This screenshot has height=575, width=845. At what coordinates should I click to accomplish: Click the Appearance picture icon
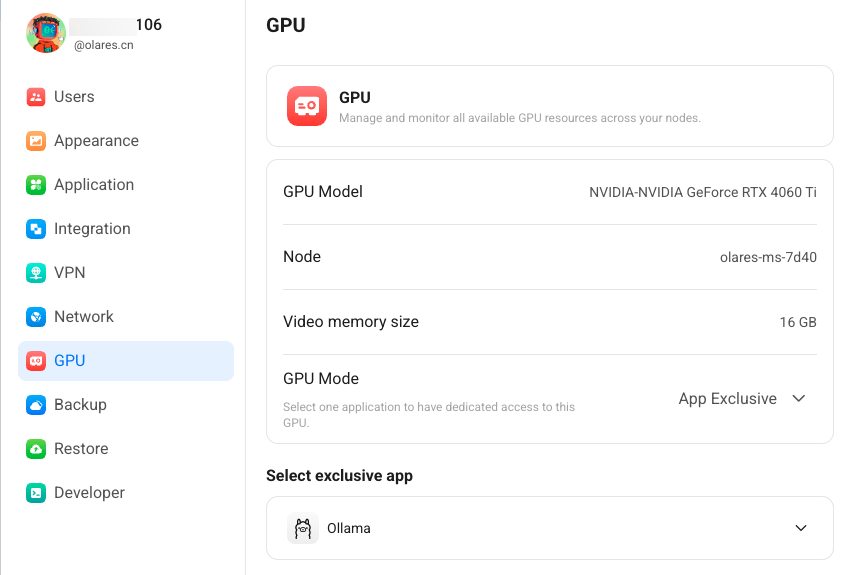[36, 141]
